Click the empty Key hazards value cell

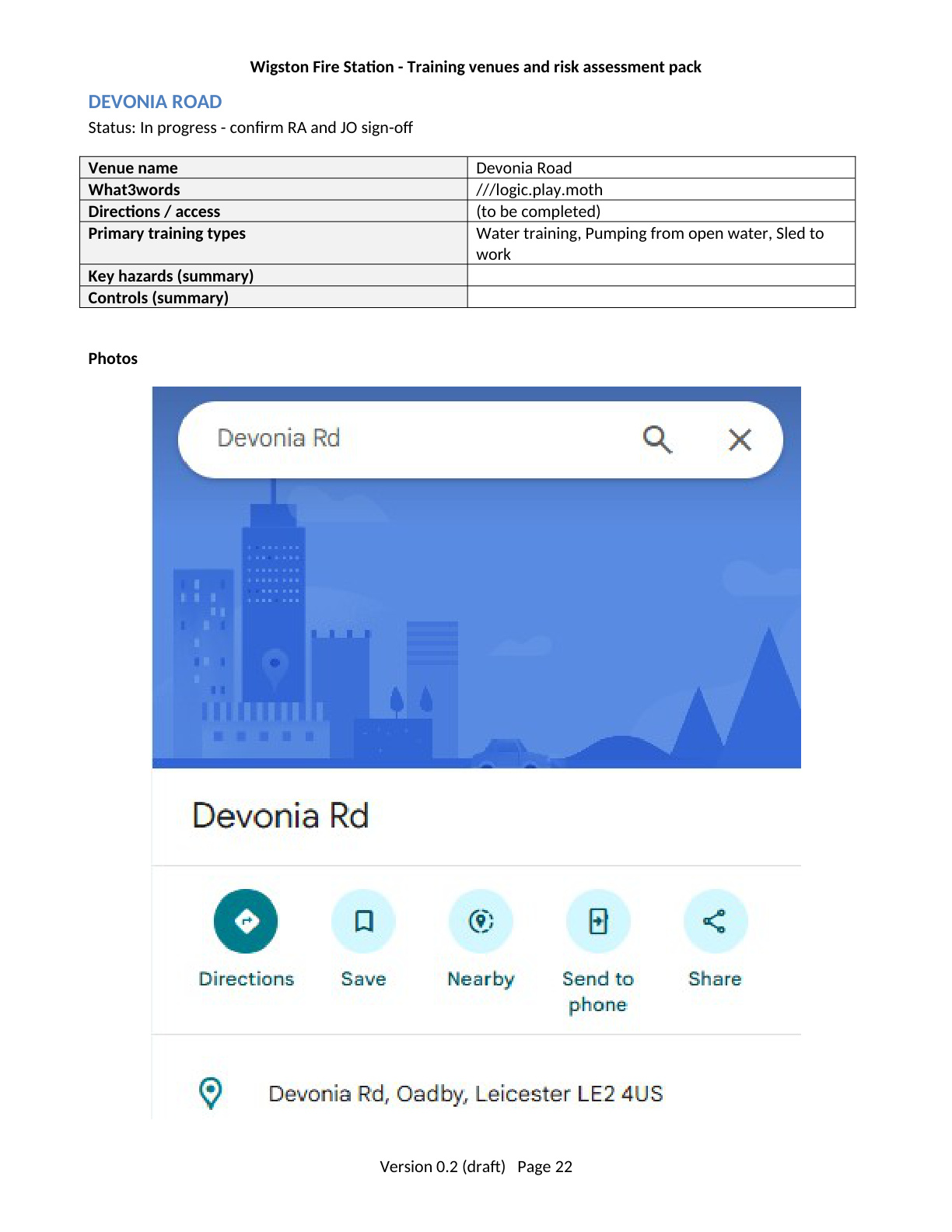(660, 275)
